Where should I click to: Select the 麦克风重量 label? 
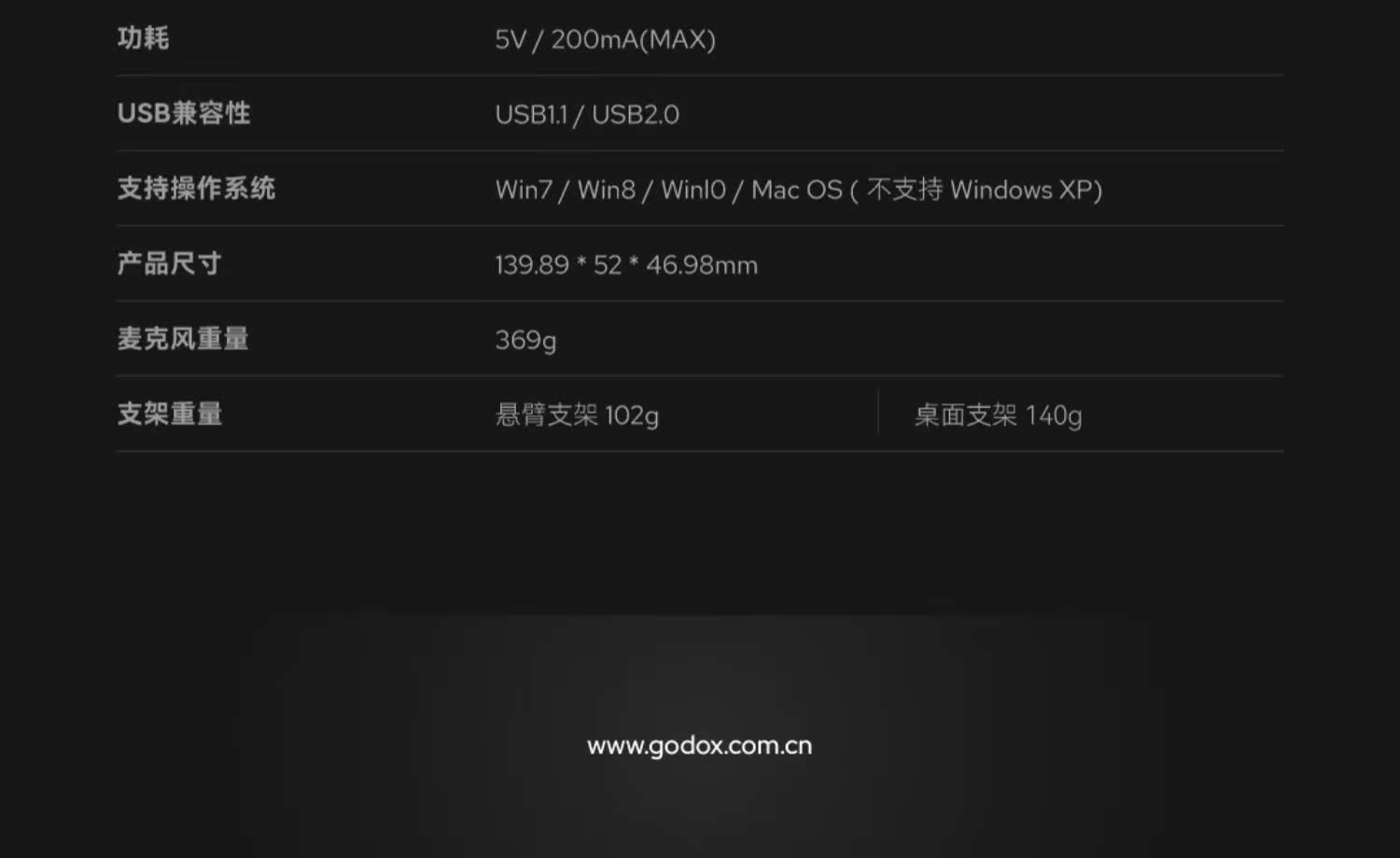183,339
